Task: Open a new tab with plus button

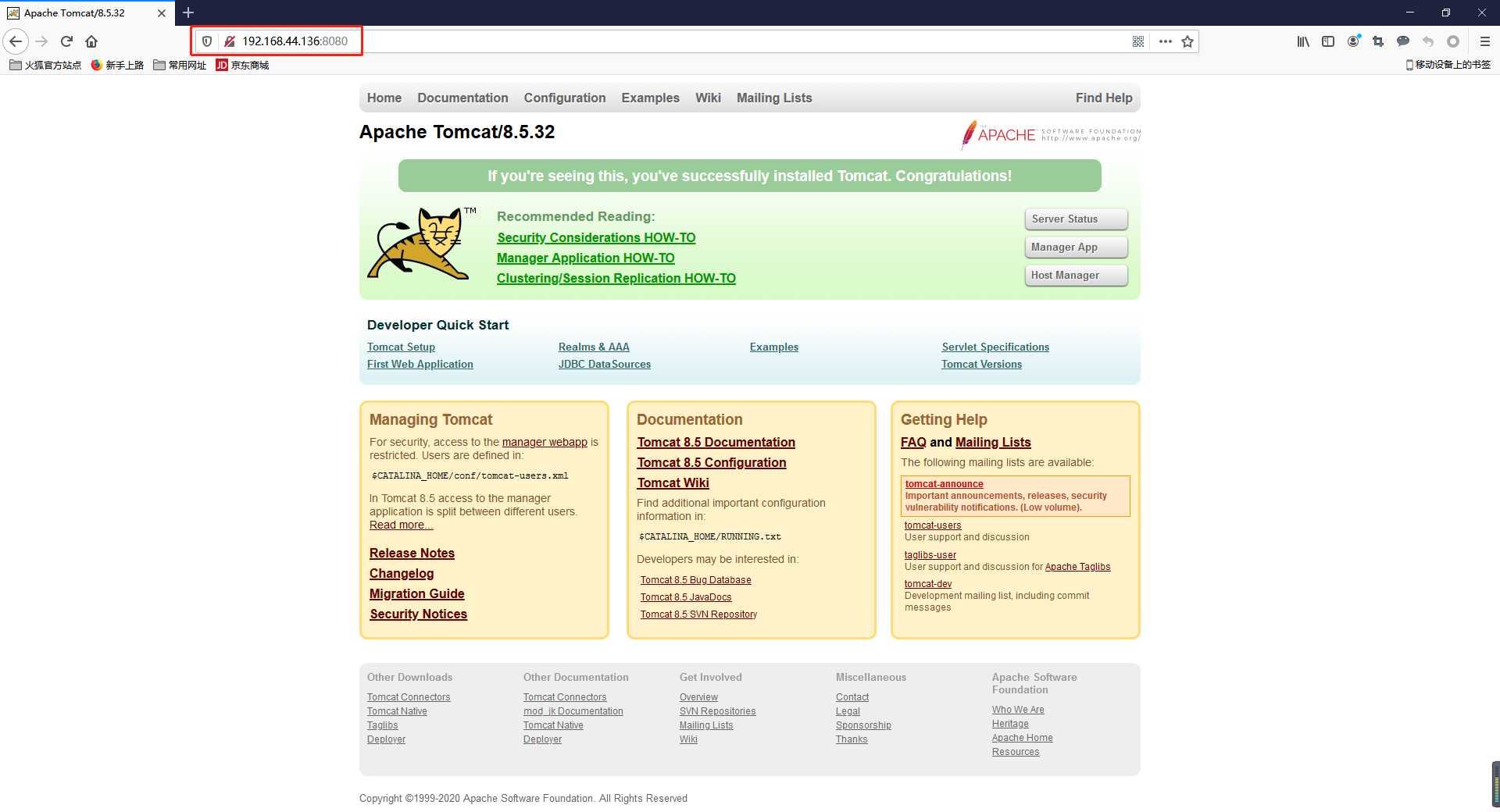Action: 188,12
